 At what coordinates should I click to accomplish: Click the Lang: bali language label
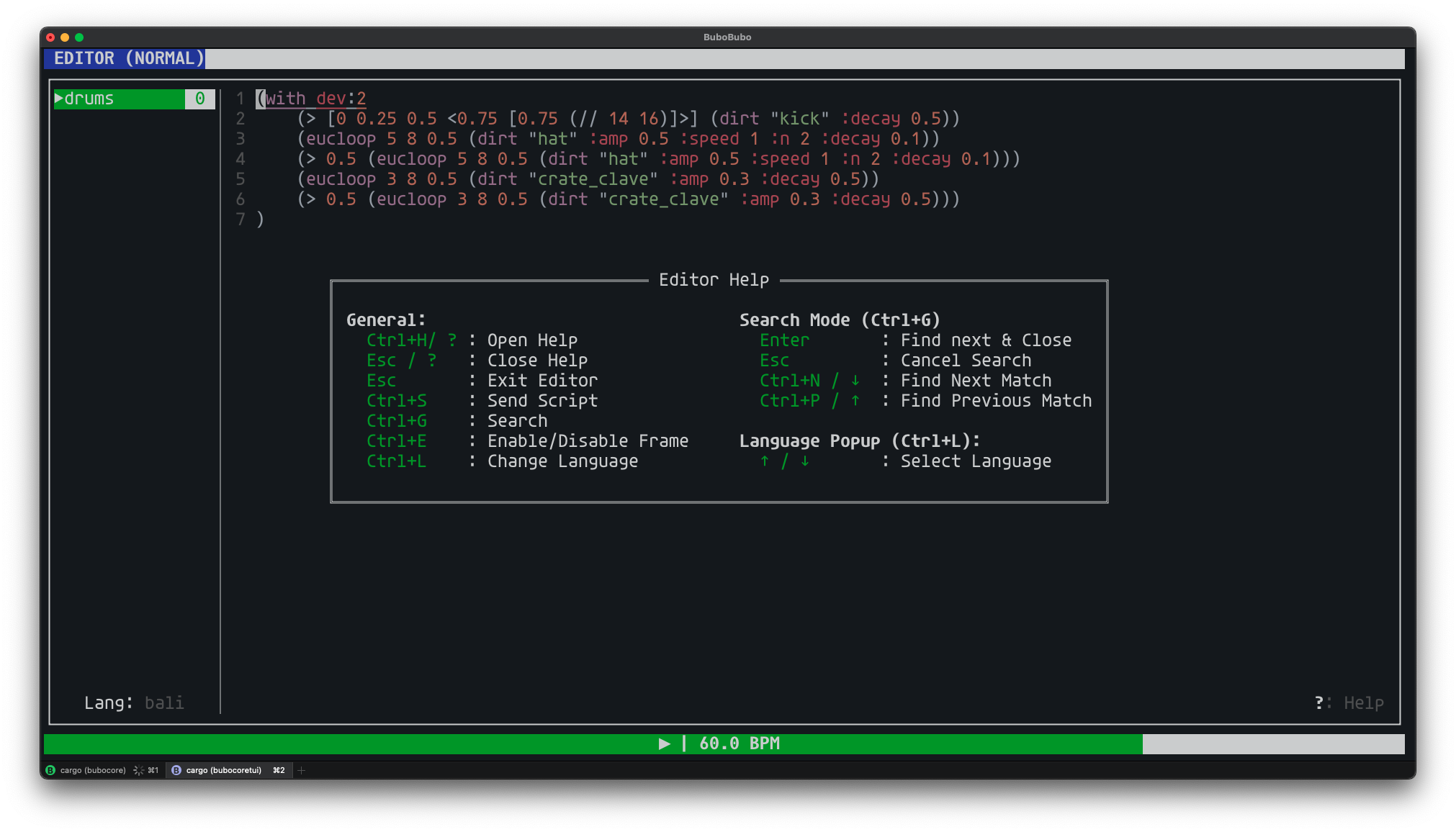[134, 702]
